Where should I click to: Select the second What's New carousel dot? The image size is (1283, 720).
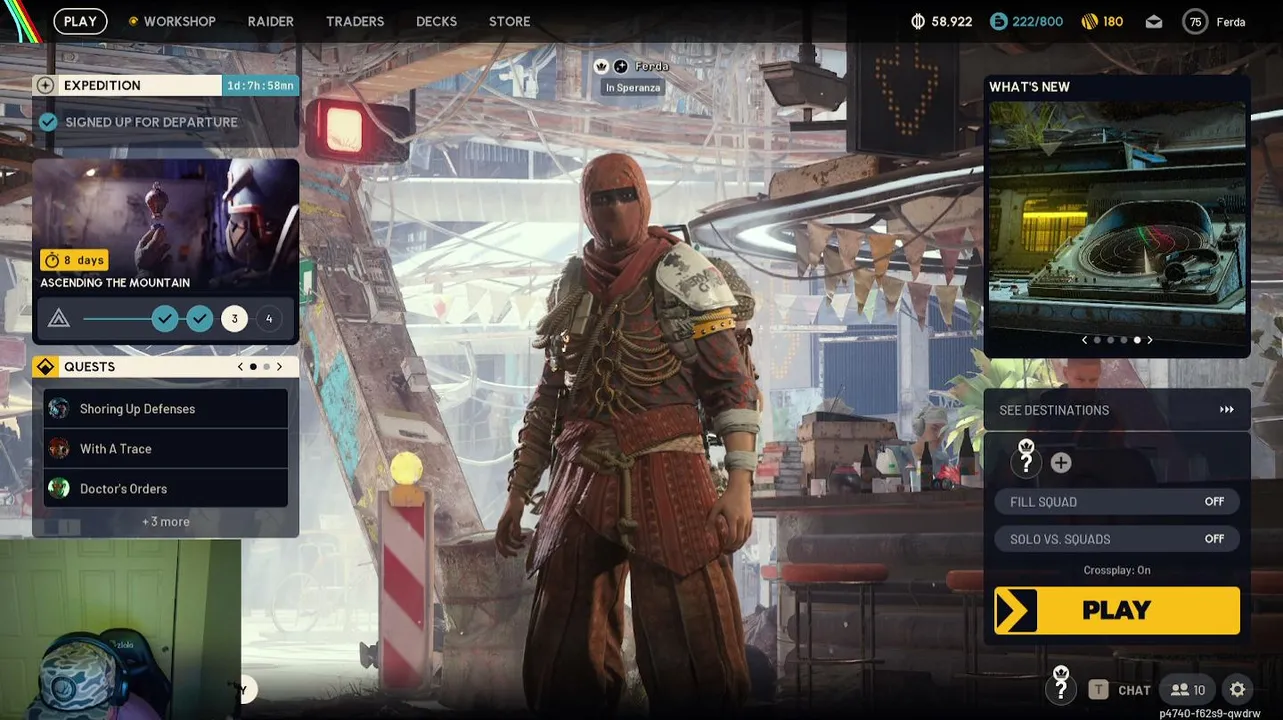tap(1110, 340)
